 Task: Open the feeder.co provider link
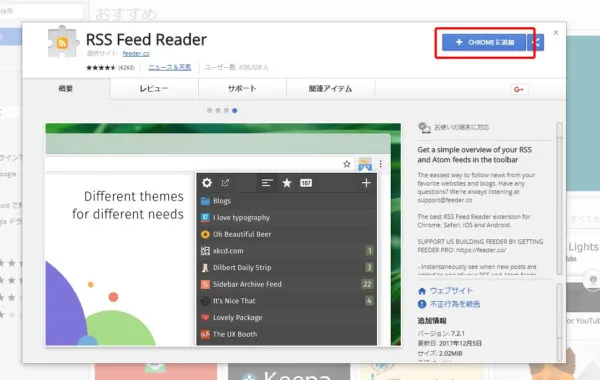136,54
